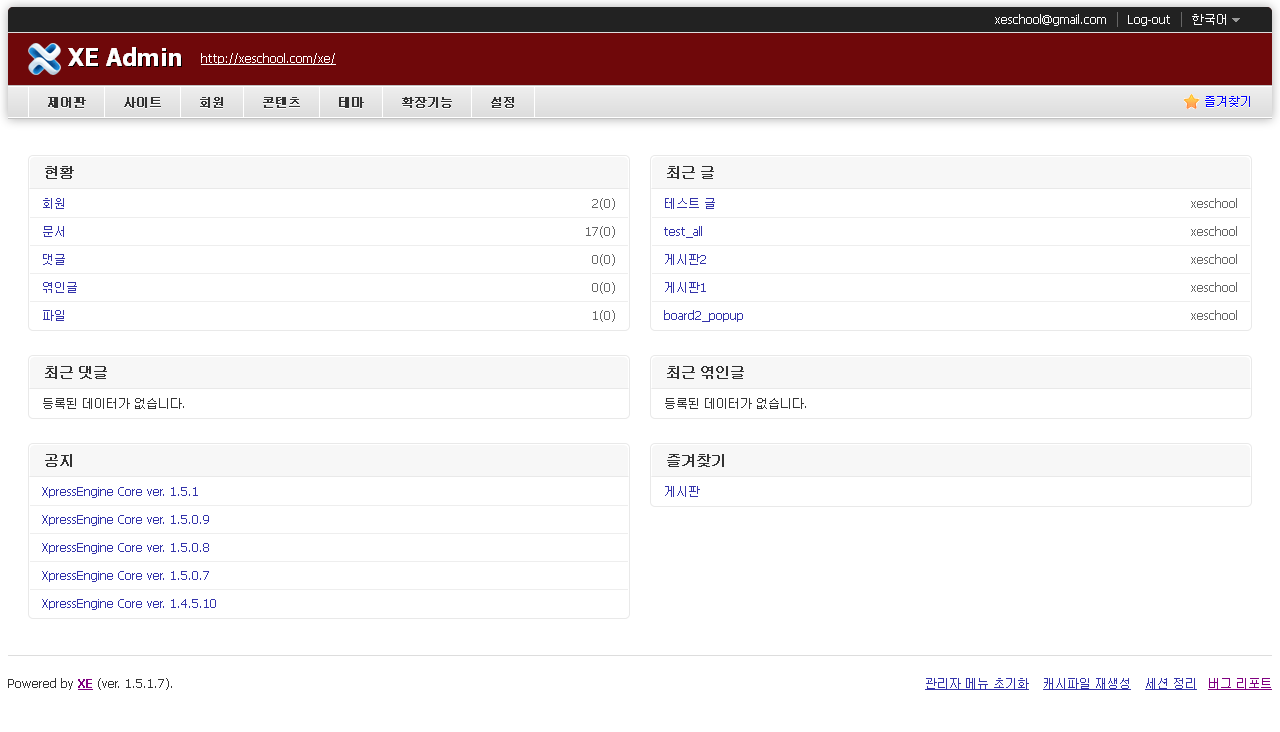Open the 회원 statistics link
The height and width of the screenshot is (732, 1280).
pos(53,203)
